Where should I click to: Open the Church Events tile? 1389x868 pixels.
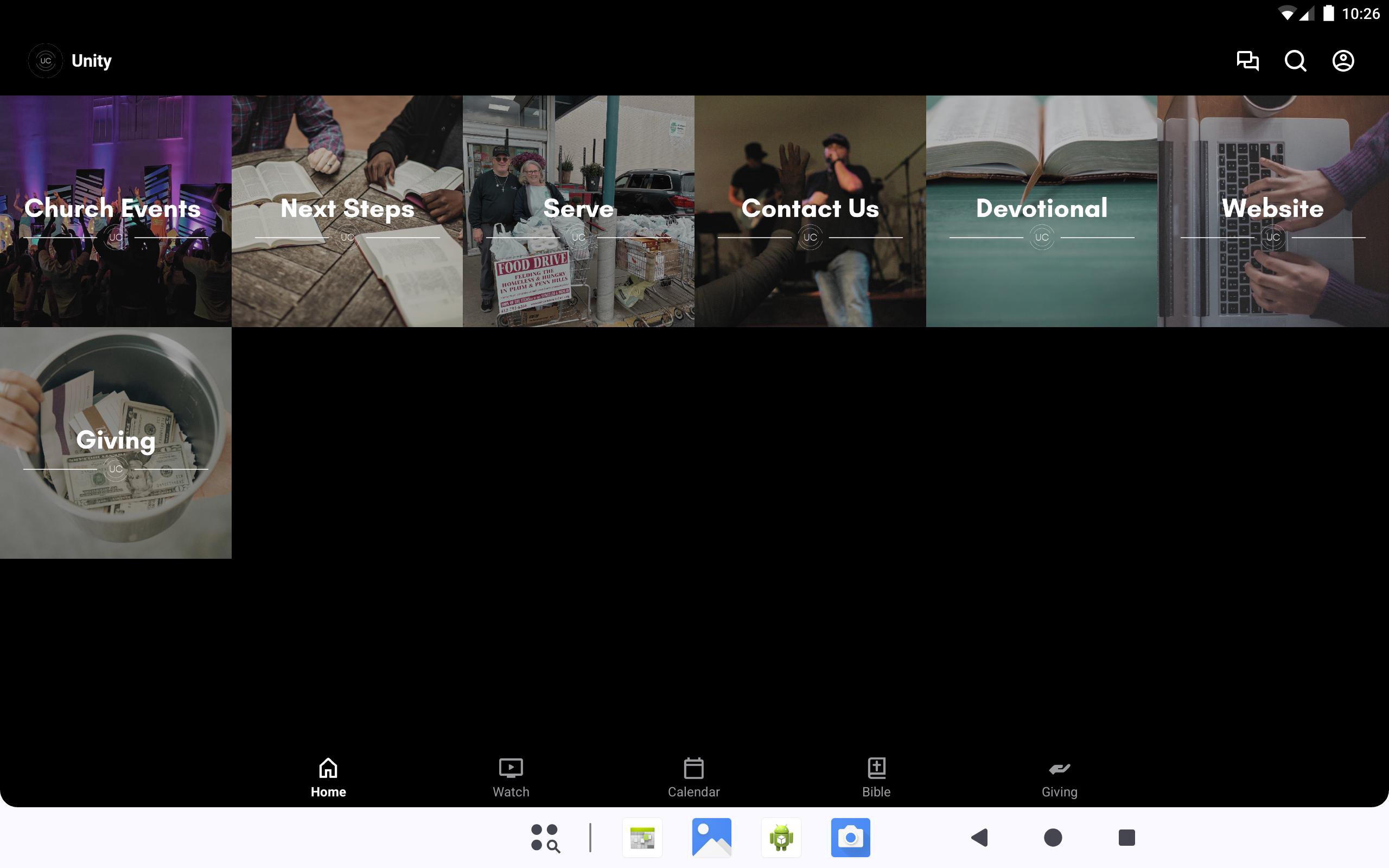(x=116, y=210)
